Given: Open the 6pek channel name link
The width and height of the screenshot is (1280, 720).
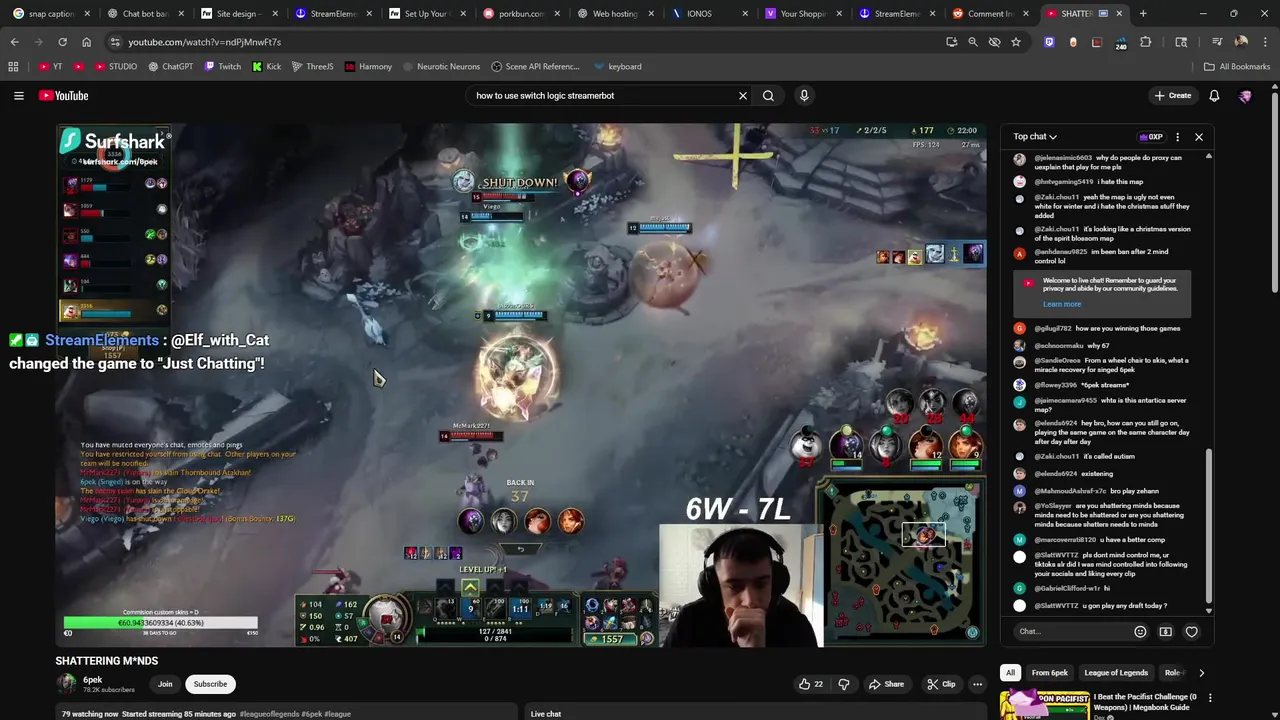Looking at the screenshot, I should (x=92, y=679).
